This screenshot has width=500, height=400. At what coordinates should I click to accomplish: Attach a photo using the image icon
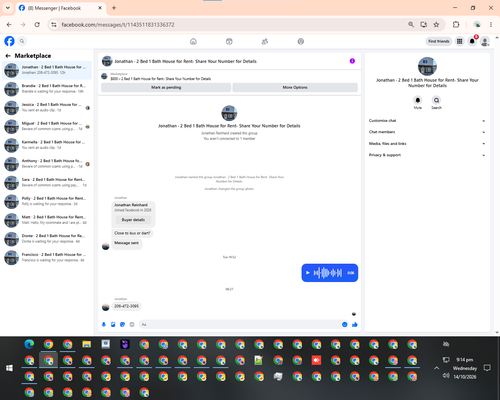point(113,324)
